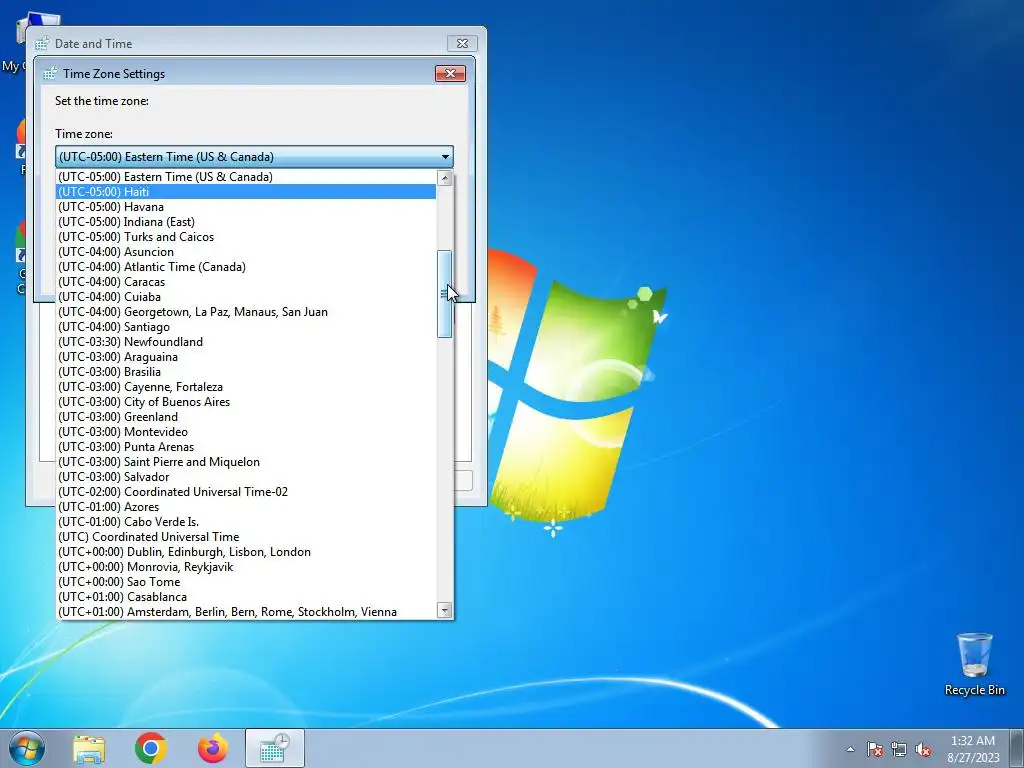Open the Windows Start menu

coord(27,748)
